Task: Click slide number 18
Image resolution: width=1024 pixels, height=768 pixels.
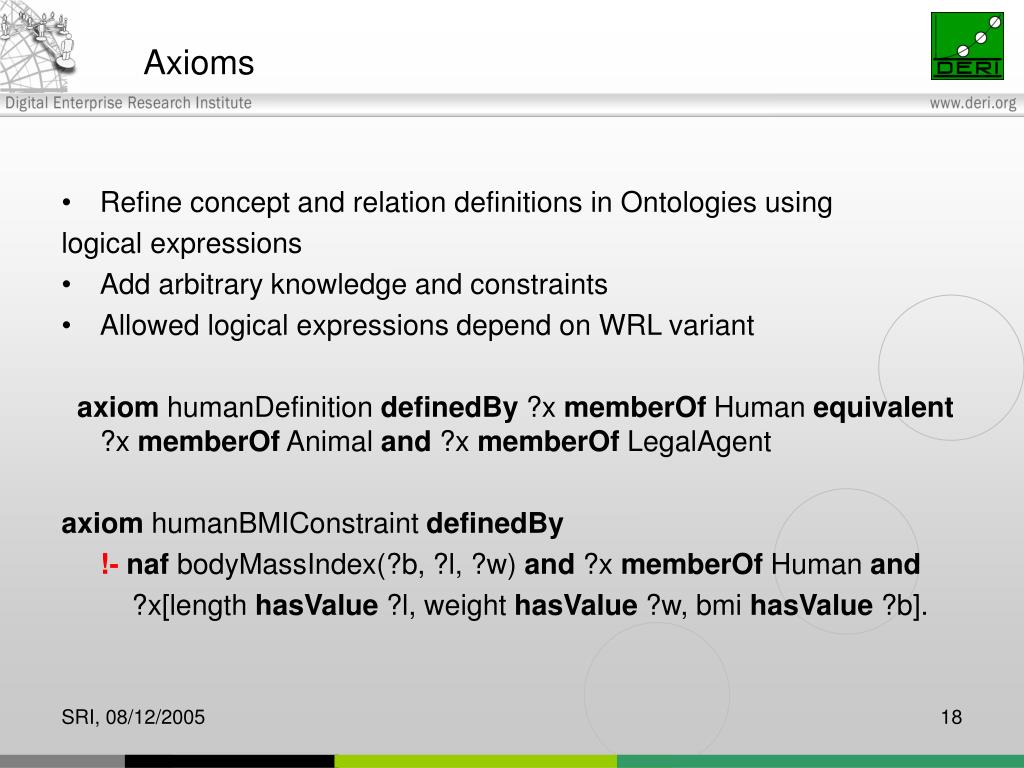Action: (951, 717)
